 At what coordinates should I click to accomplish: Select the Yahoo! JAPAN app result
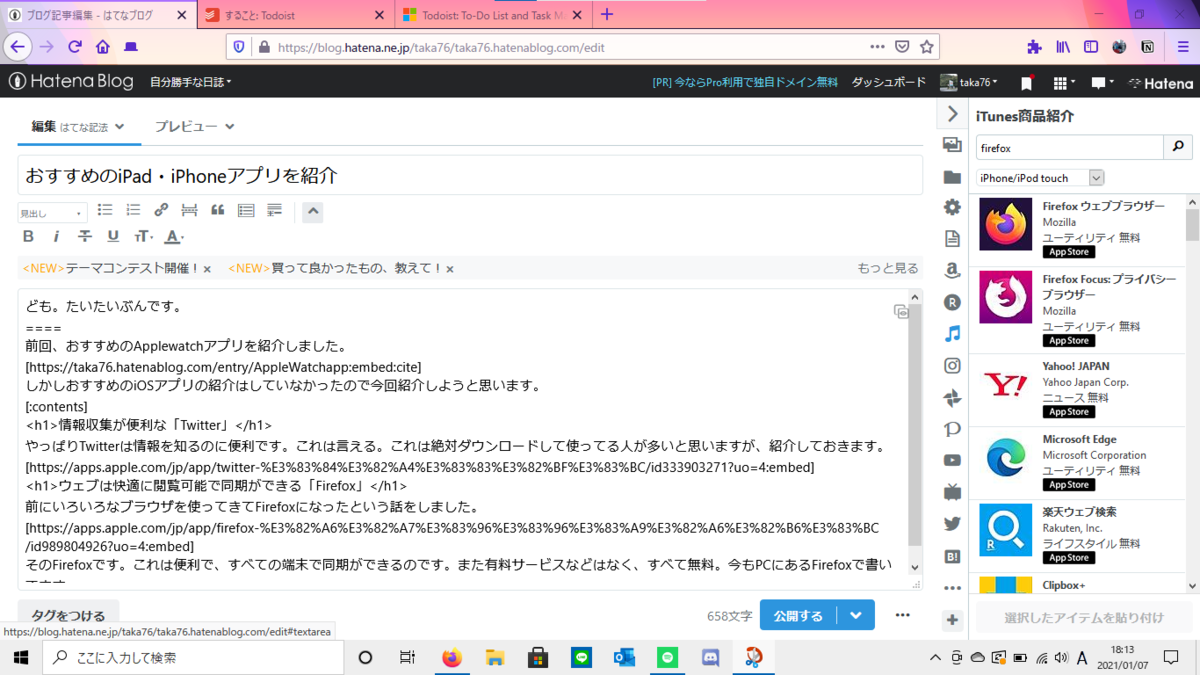pyautogui.click(x=1080, y=389)
